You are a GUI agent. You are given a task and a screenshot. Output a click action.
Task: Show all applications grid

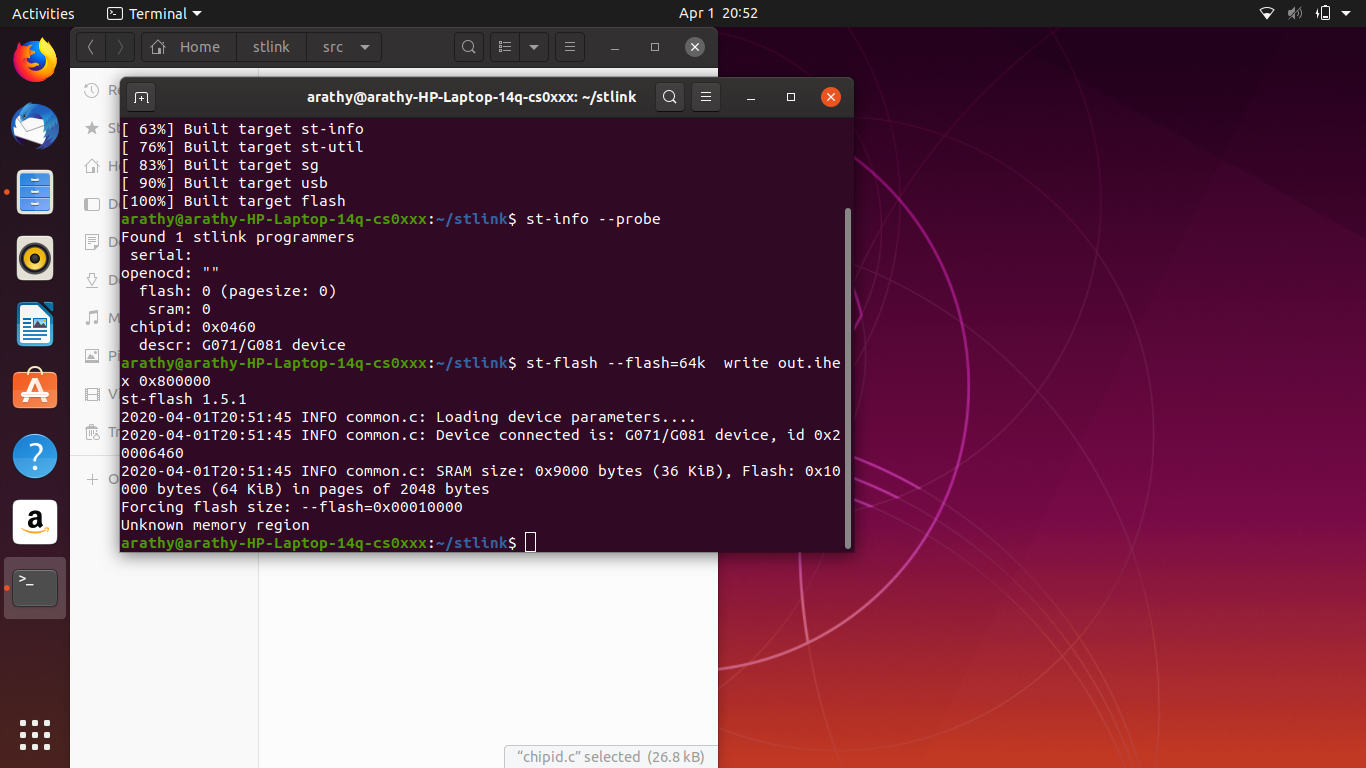[x=34, y=735]
